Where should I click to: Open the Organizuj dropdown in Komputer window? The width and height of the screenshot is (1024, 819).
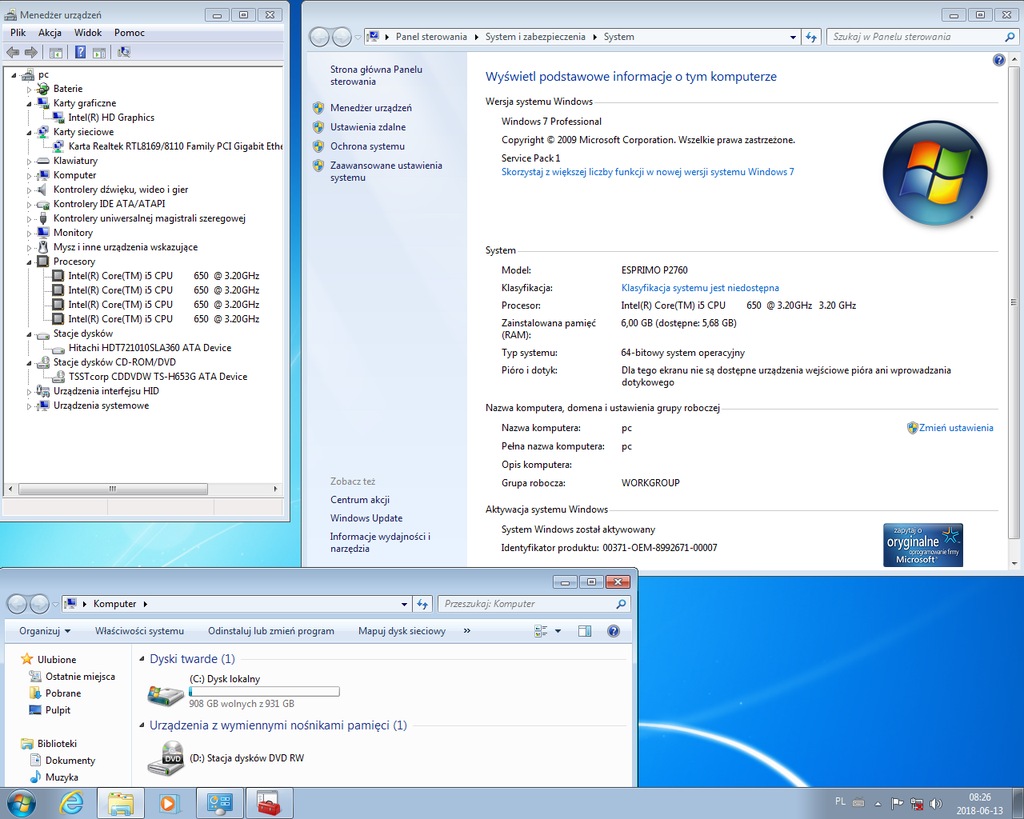tap(45, 631)
